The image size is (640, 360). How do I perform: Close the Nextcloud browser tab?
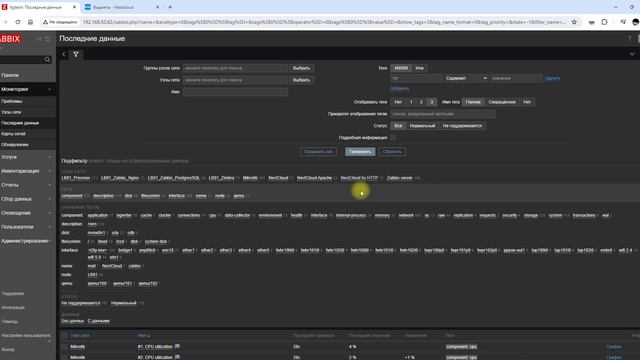pyautogui.click(x=158, y=7)
